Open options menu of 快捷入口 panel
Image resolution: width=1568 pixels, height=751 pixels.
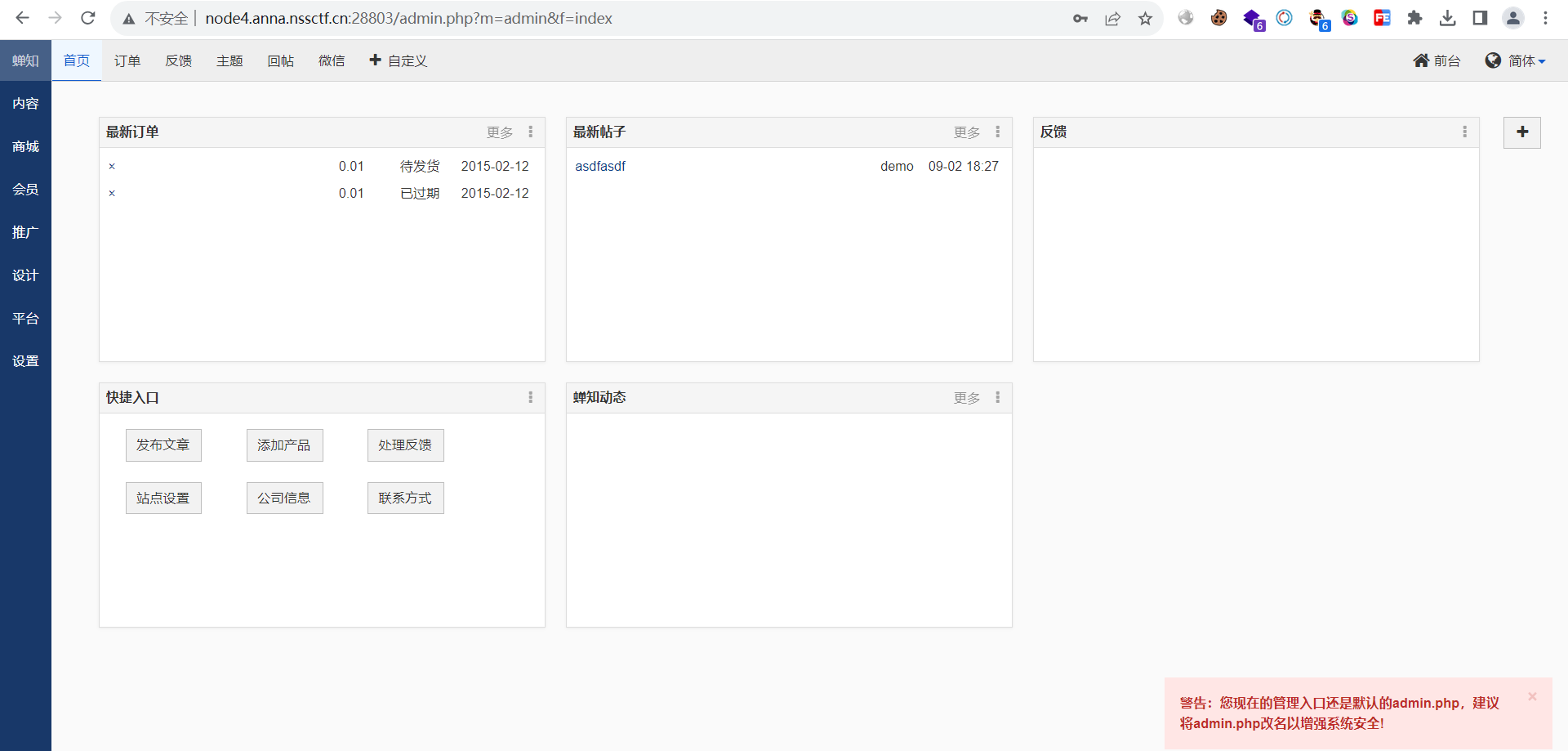[531, 397]
